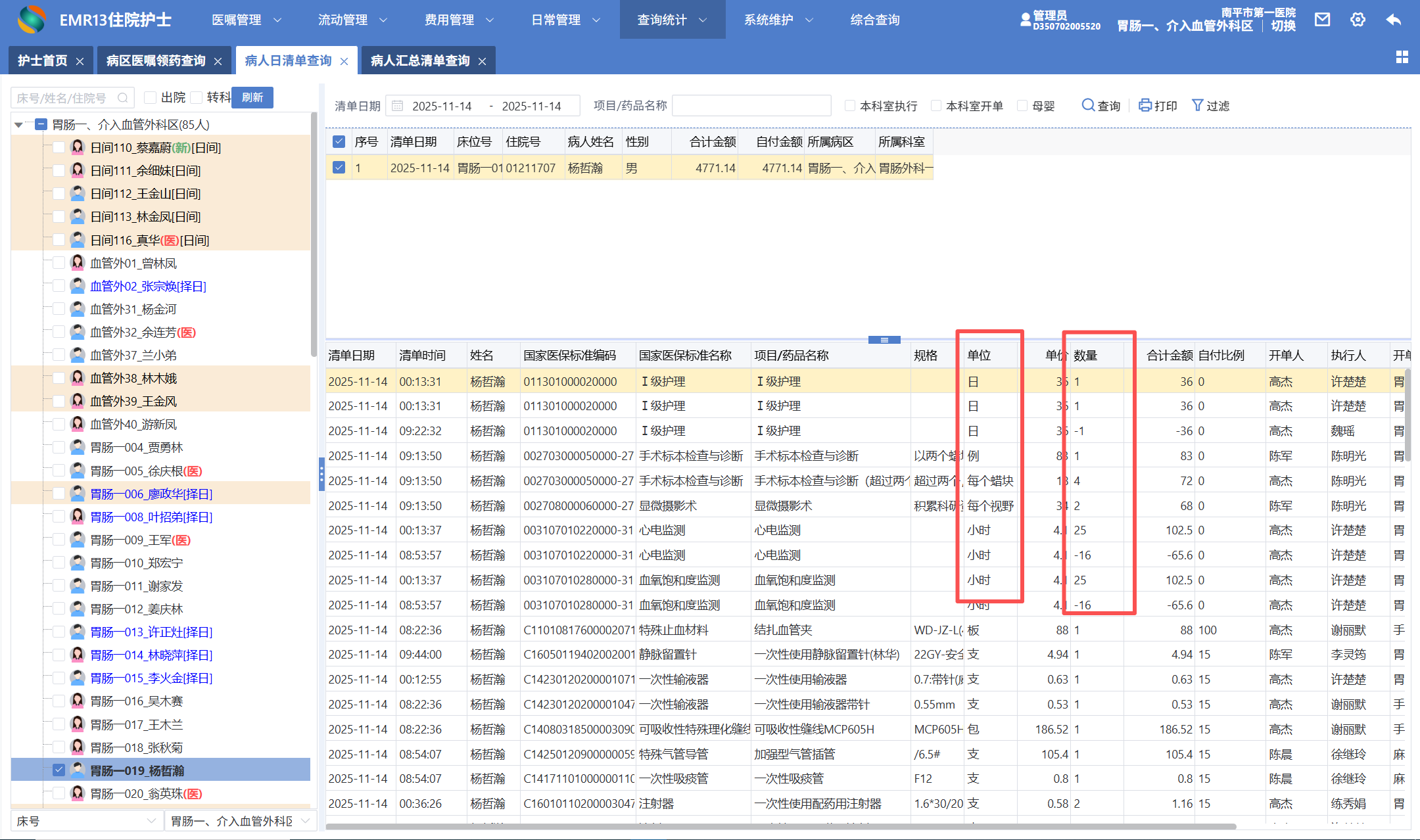The width and height of the screenshot is (1420, 840).
Task: Enable the 本科室执行 checkbox
Action: [850, 106]
